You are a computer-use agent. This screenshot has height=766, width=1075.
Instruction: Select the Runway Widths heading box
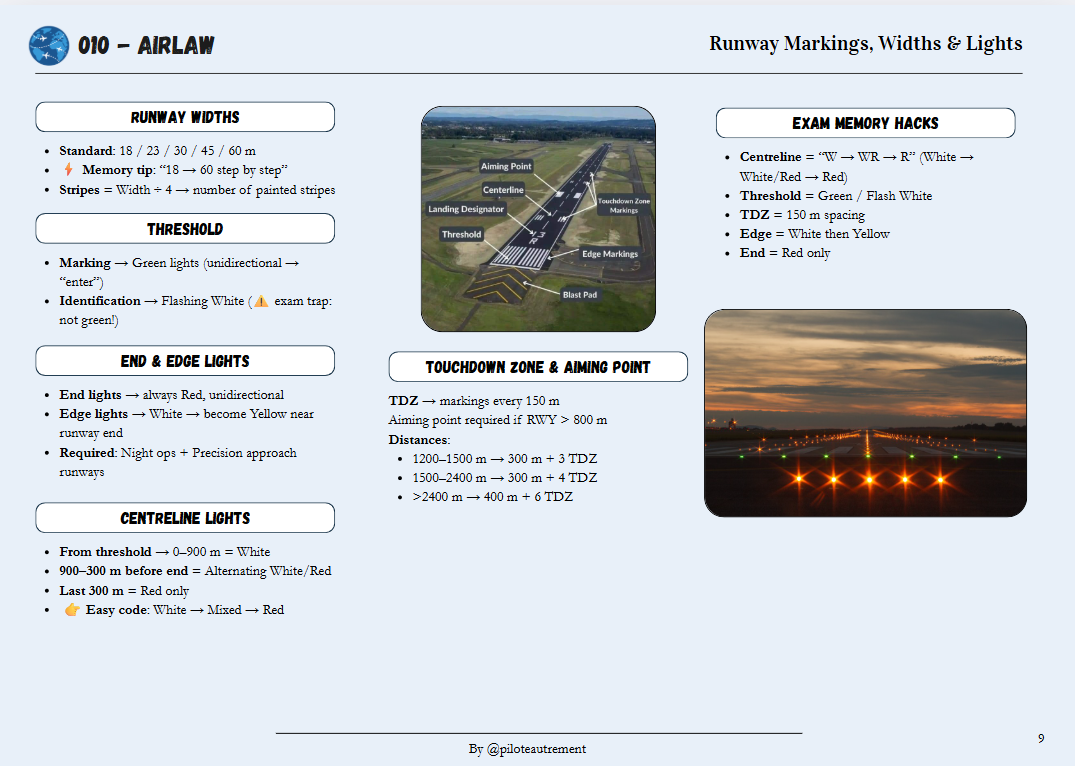click(x=185, y=117)
